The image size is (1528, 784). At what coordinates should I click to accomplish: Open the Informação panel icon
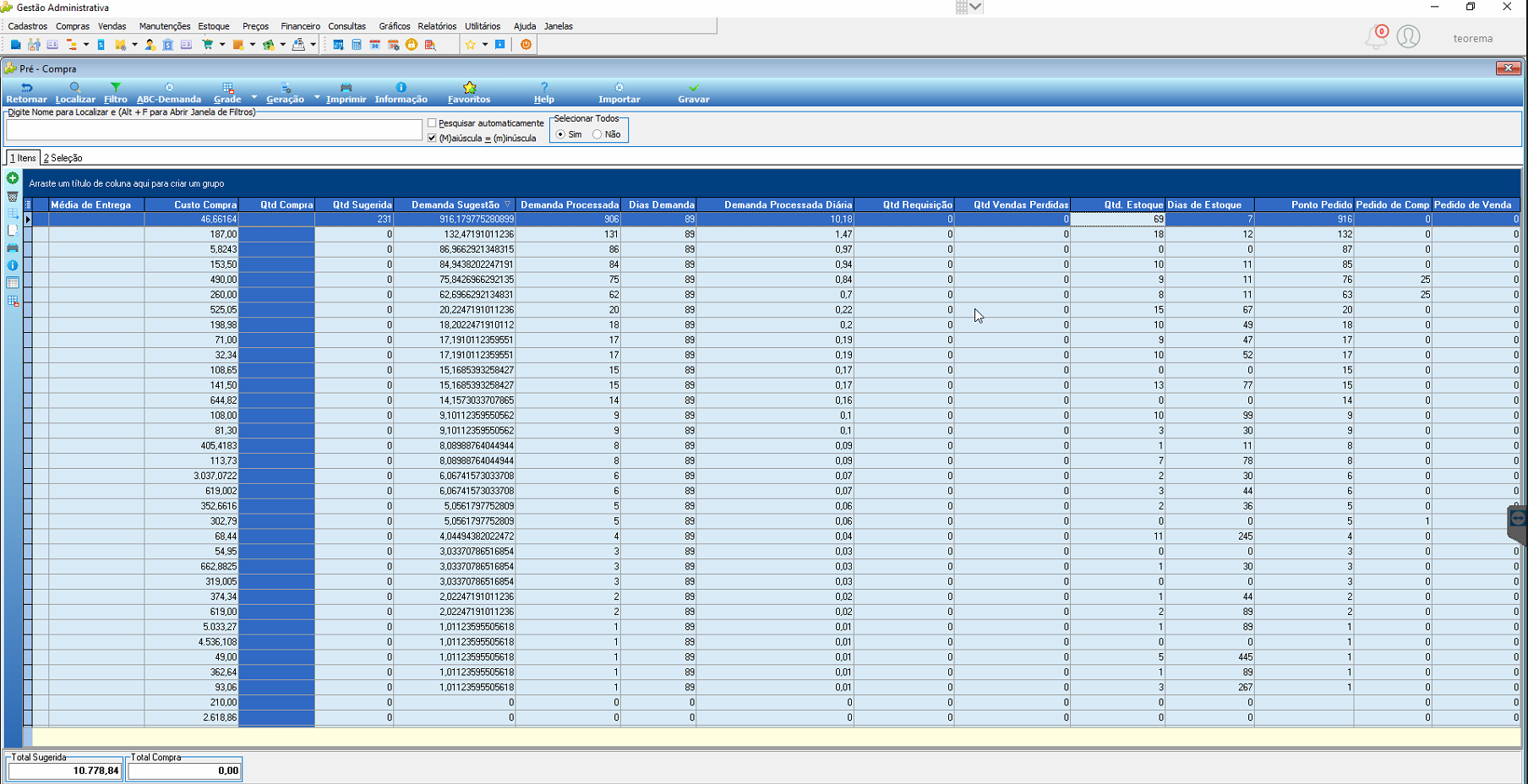401,88
